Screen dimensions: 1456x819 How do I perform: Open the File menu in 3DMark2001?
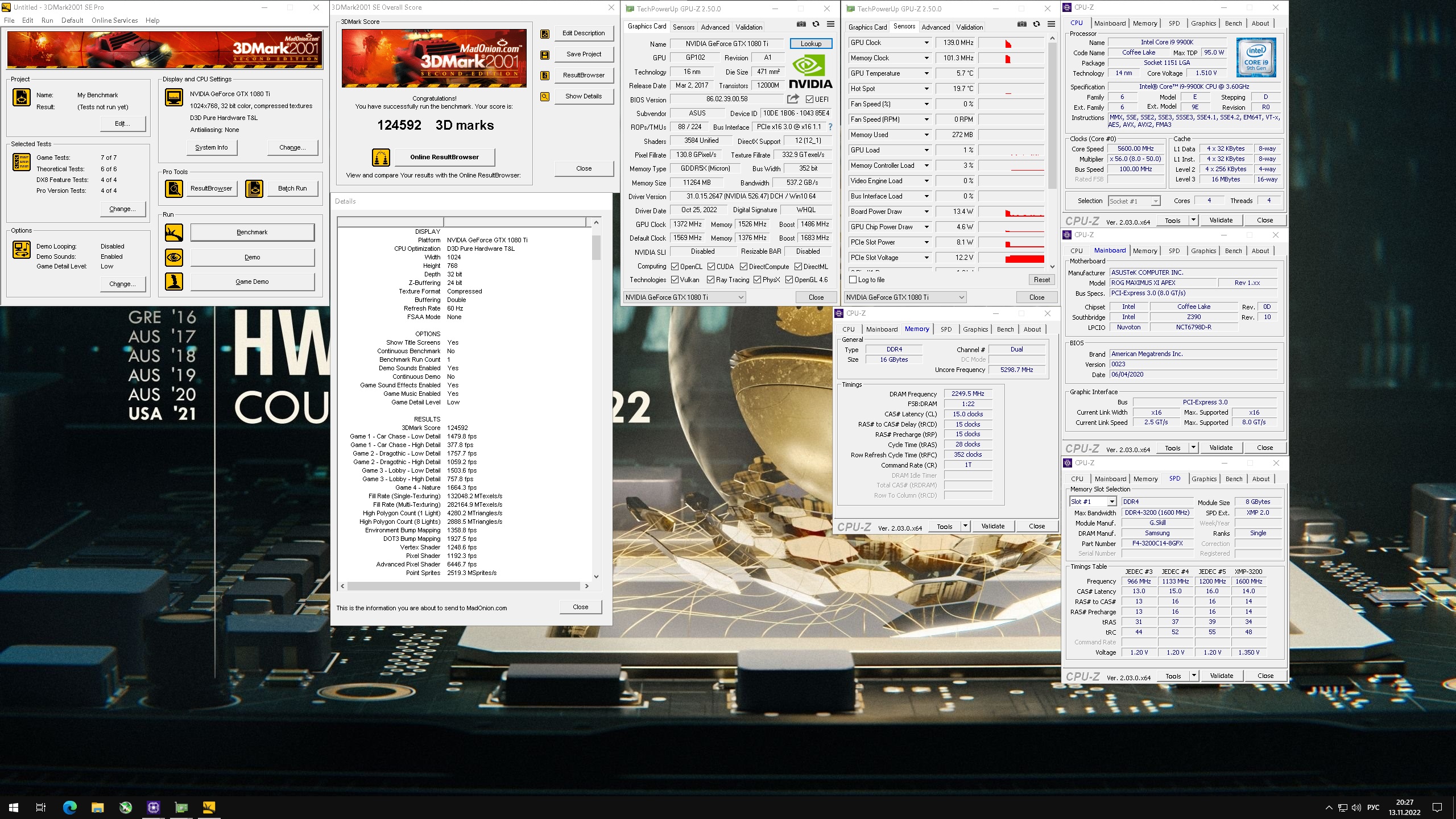(x=10, y=20)
